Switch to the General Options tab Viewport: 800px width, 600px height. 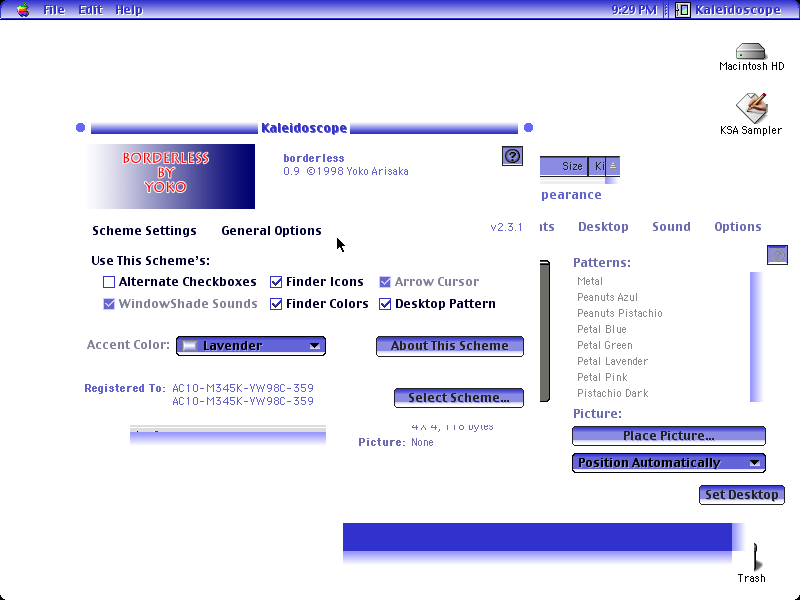tap(271, 231)
